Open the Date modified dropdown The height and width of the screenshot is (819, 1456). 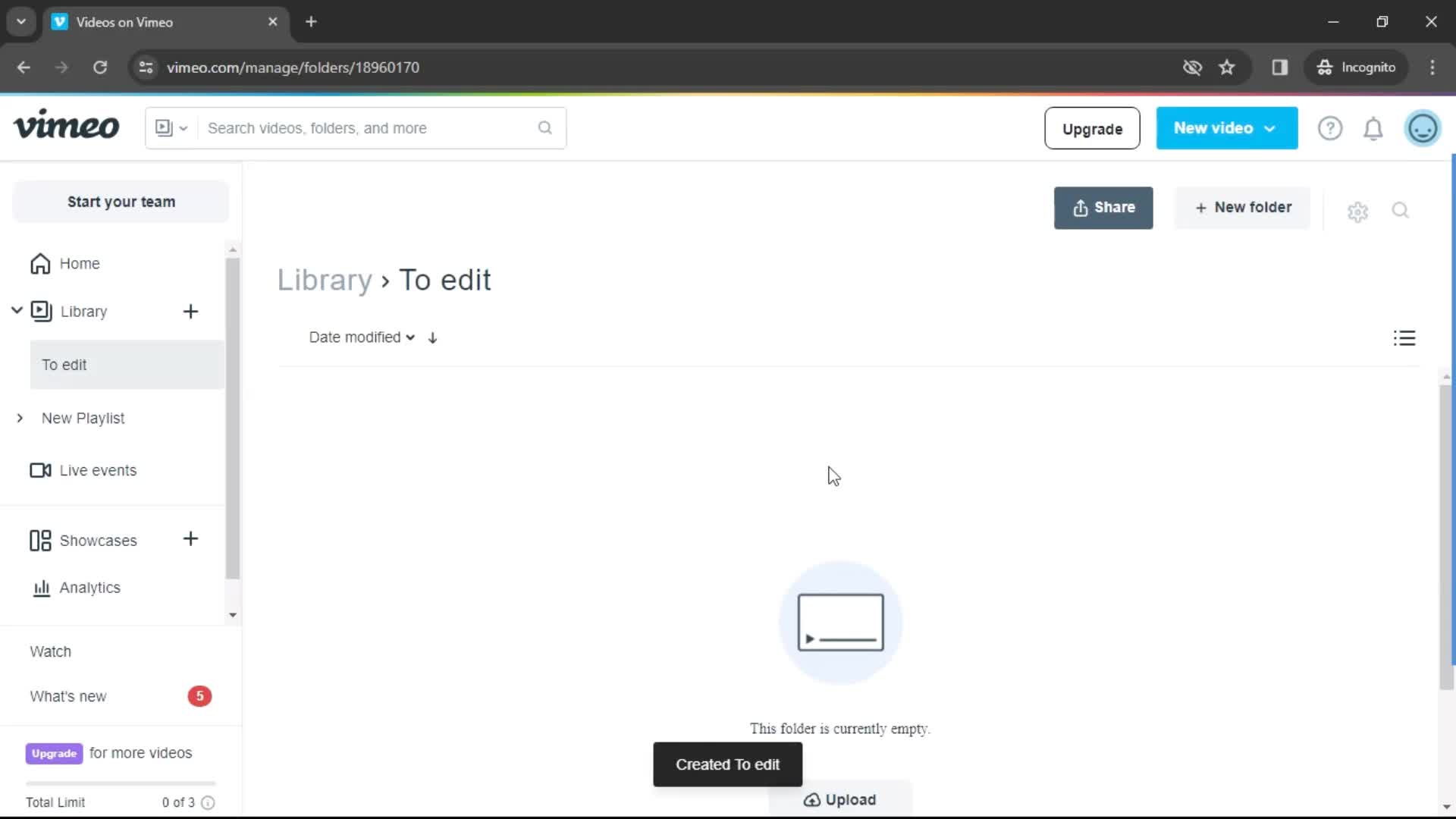click(x=362, y=337)
